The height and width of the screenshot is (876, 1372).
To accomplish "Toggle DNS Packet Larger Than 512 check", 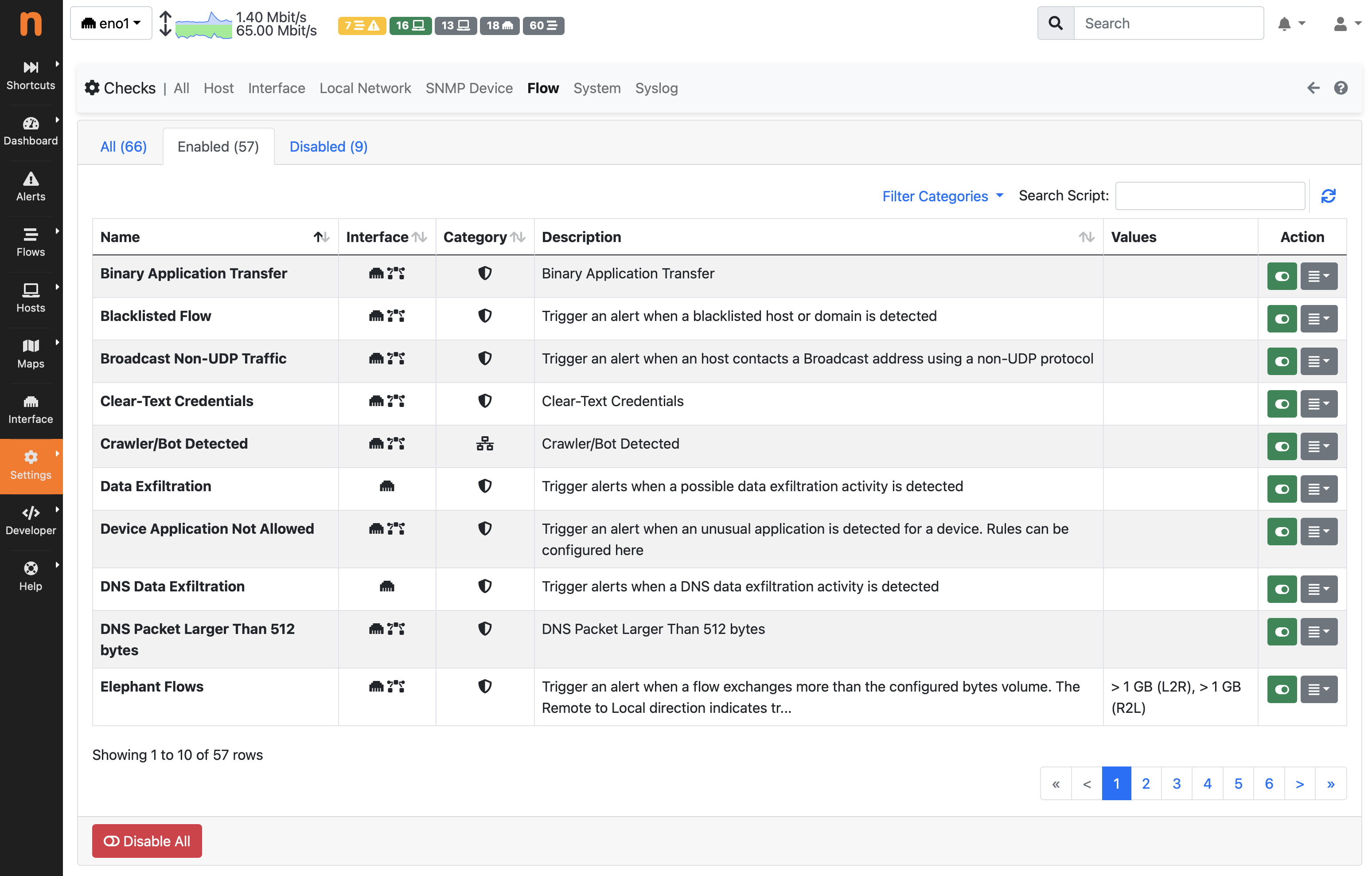I will coord(1282,632).
